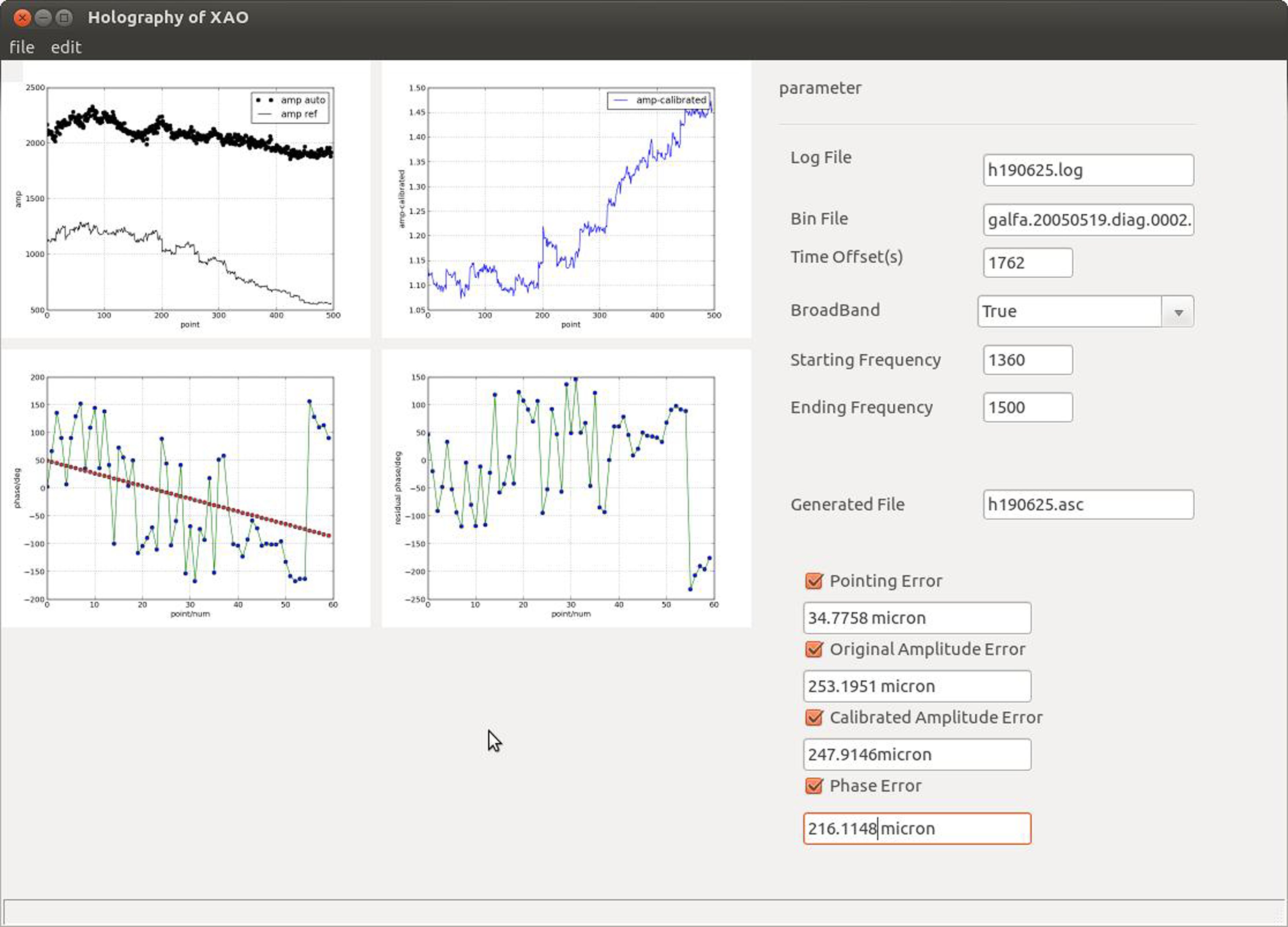Click the 253.1951 micron value field

click(917, 686)
